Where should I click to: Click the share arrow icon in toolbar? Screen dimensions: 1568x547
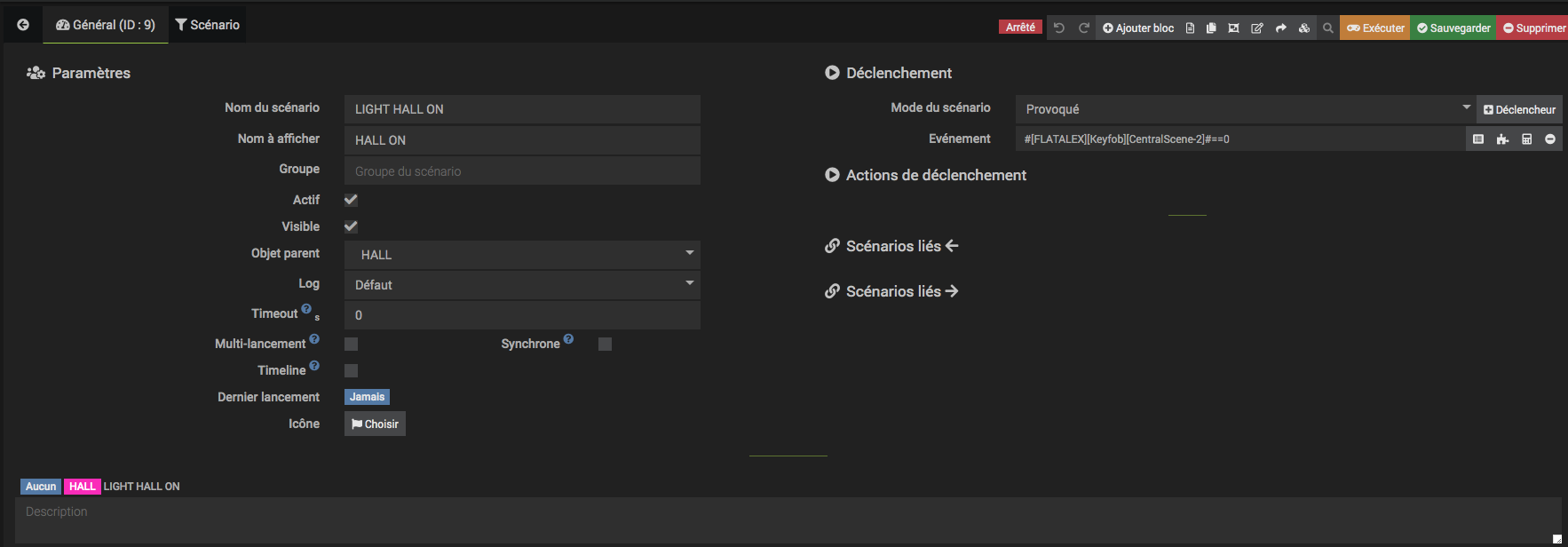click(x=1280, y=28)
